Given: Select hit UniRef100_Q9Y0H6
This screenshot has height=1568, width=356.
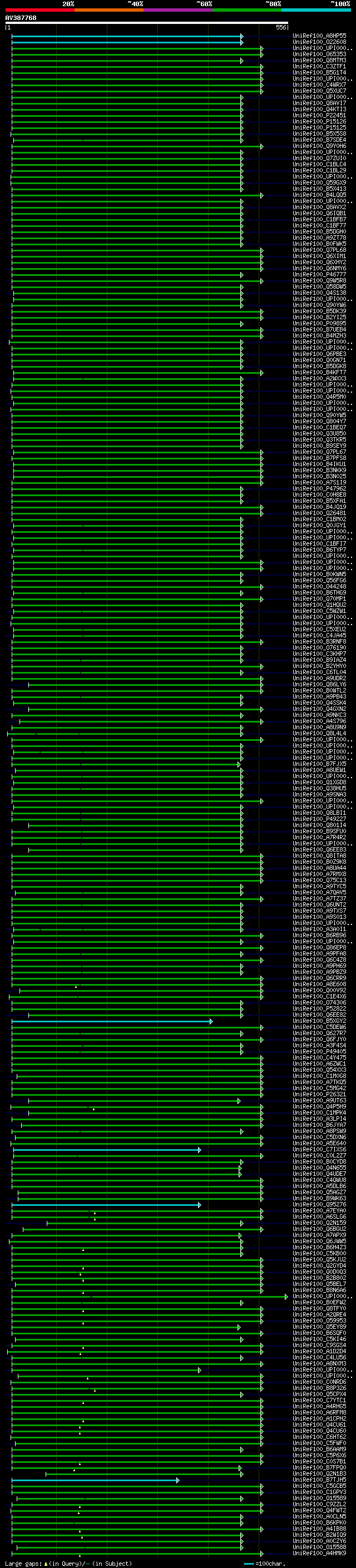Looking at the screenshot, I should pos(319,146).
